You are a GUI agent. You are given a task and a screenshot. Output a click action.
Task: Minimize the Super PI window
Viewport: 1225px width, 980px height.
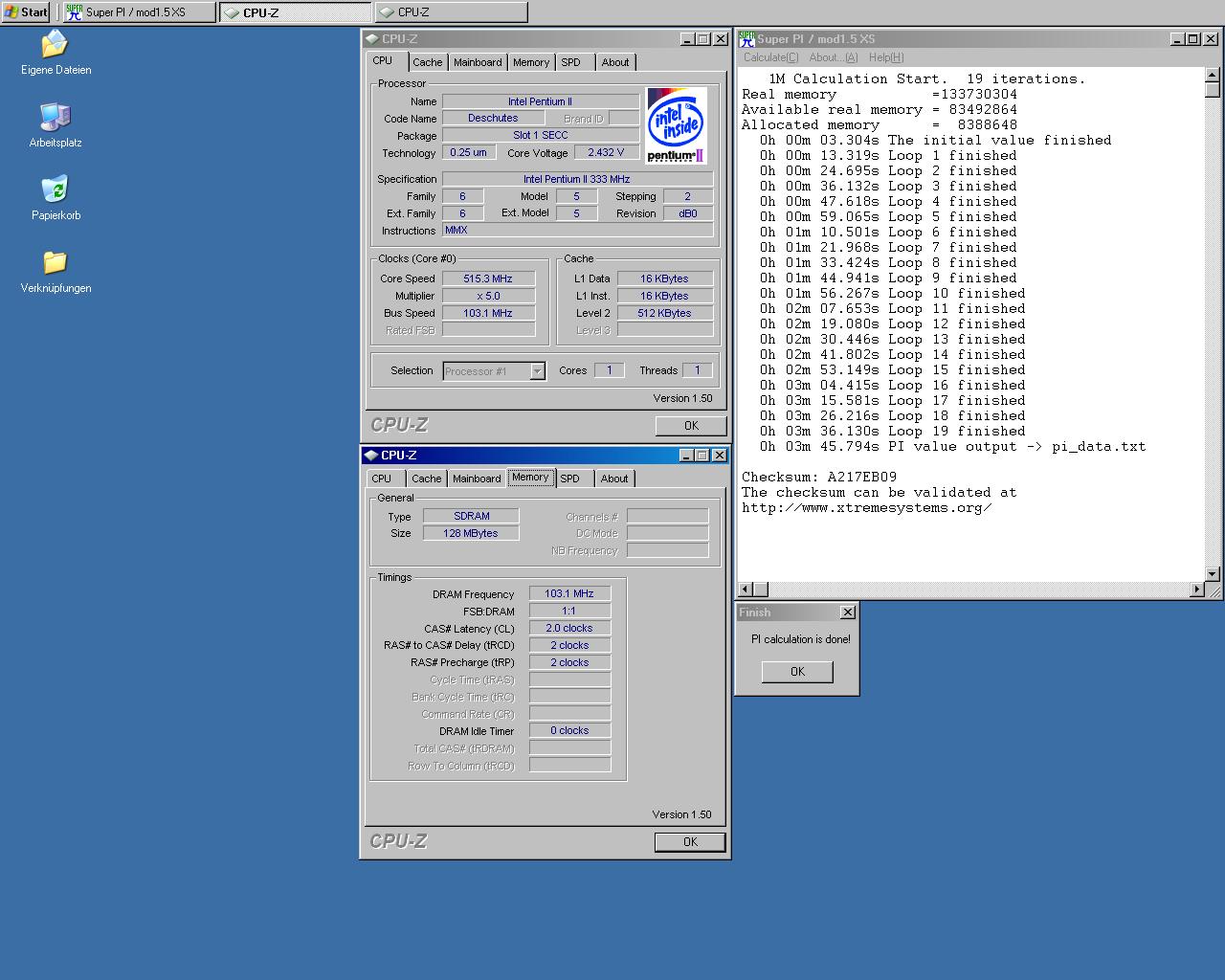1177,39
